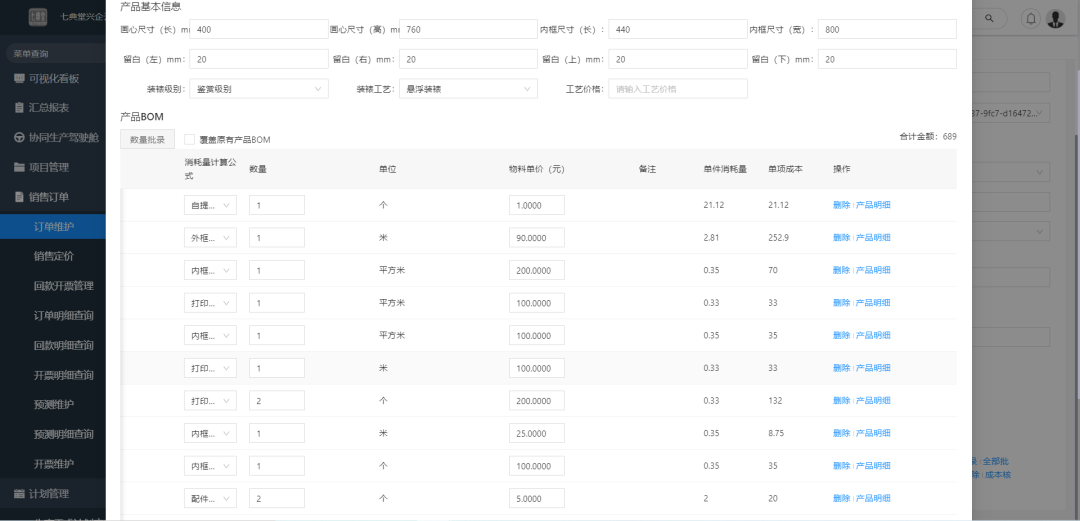Click 产品明细 in the 252.9 cost row
The width and height of the screenshot is (1080, 521).
click(x=873, y=238)
